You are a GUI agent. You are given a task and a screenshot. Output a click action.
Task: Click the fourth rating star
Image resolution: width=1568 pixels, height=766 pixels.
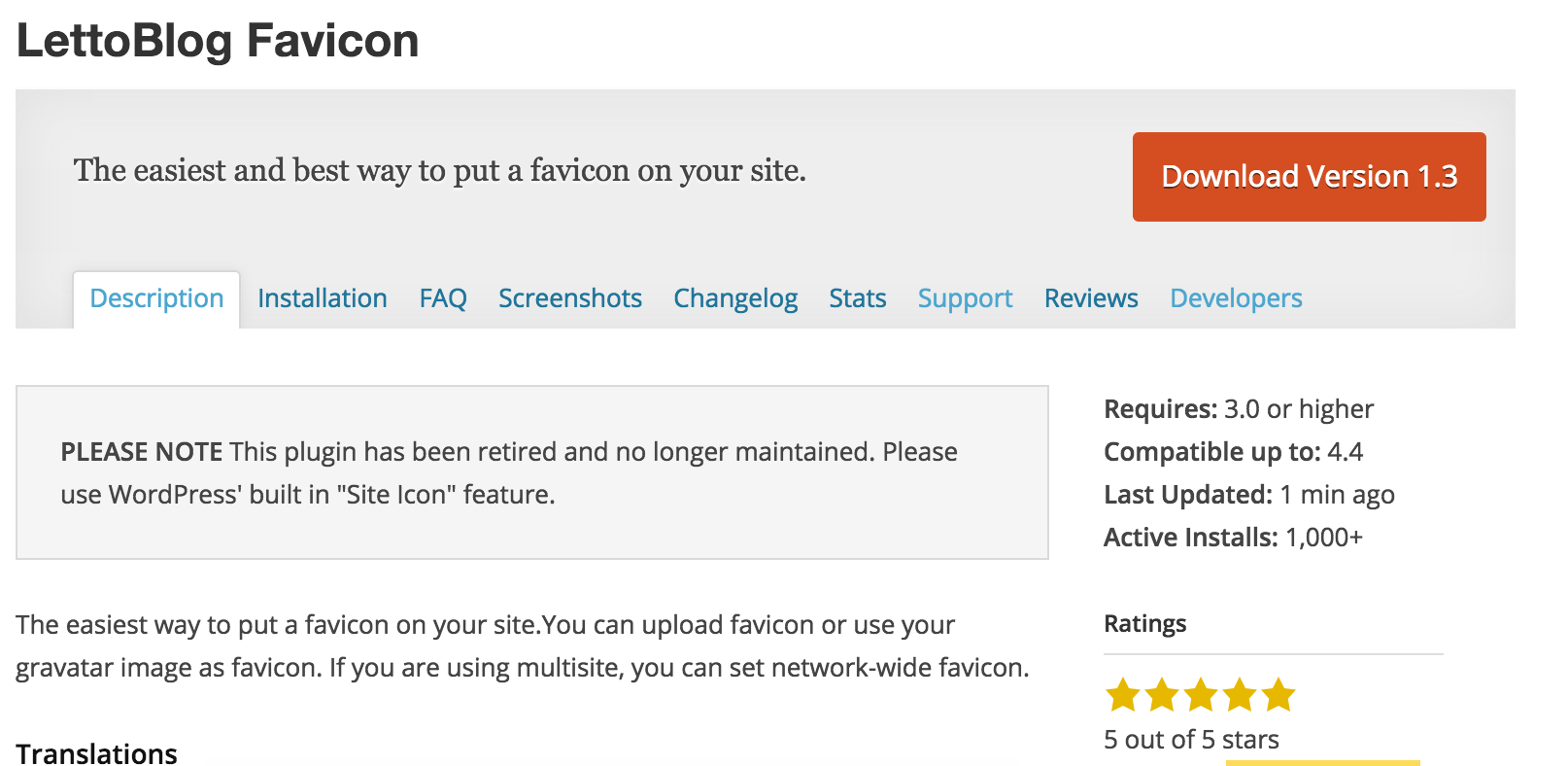point(1240,695)
